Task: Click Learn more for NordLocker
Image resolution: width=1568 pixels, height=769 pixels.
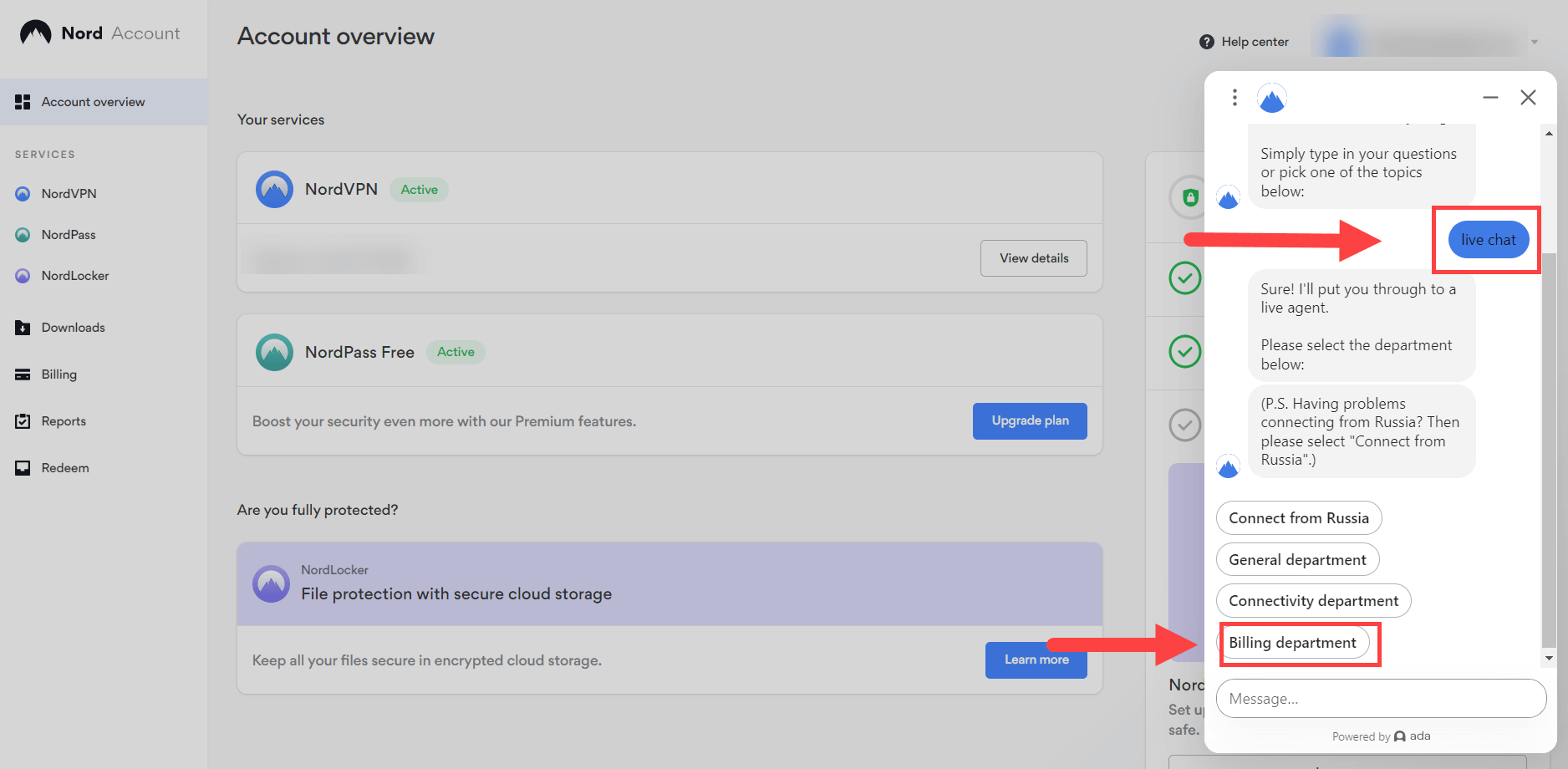Action: 1036,660
